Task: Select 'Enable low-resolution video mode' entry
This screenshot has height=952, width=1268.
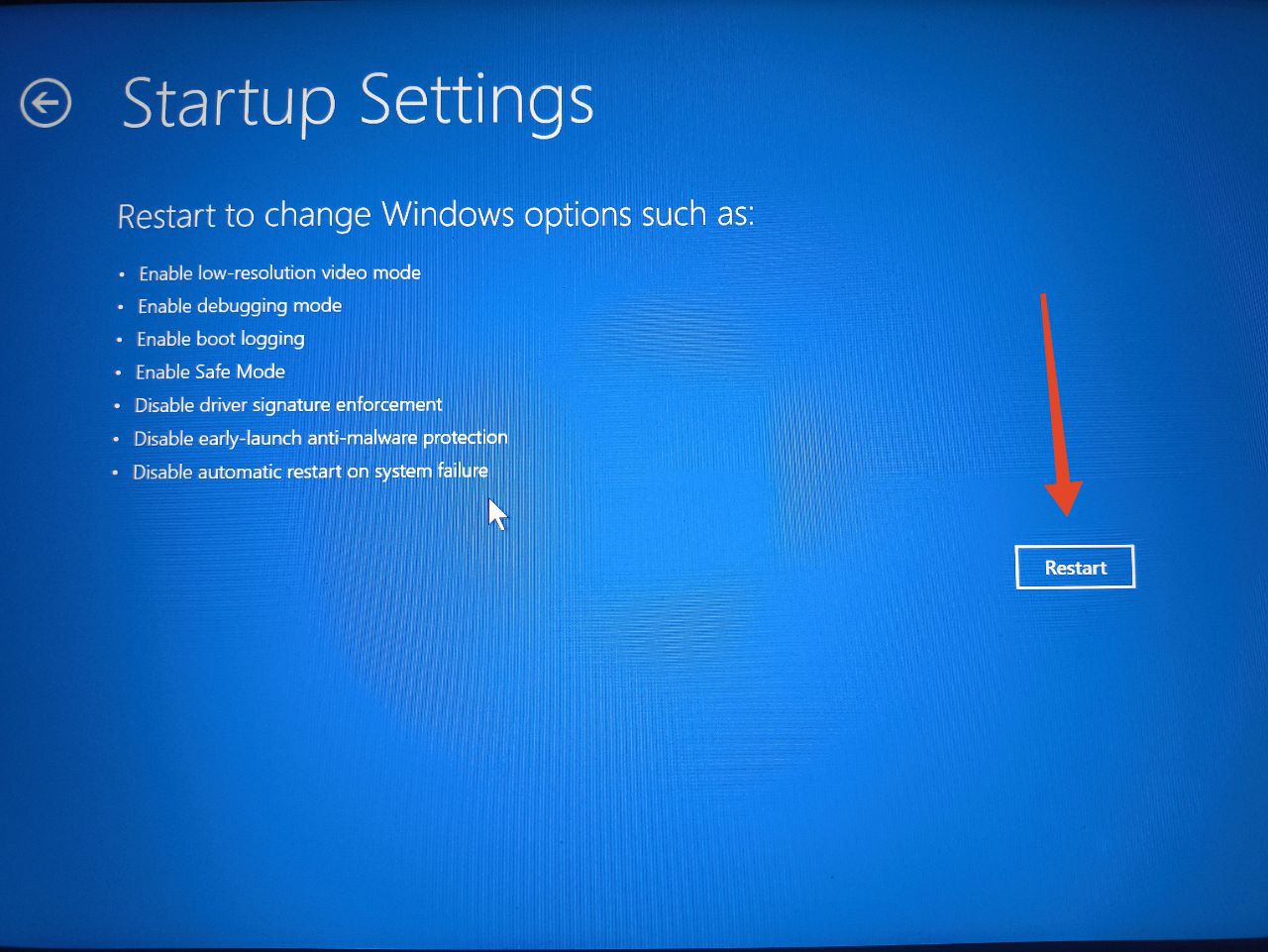Action: pos(279,272)
